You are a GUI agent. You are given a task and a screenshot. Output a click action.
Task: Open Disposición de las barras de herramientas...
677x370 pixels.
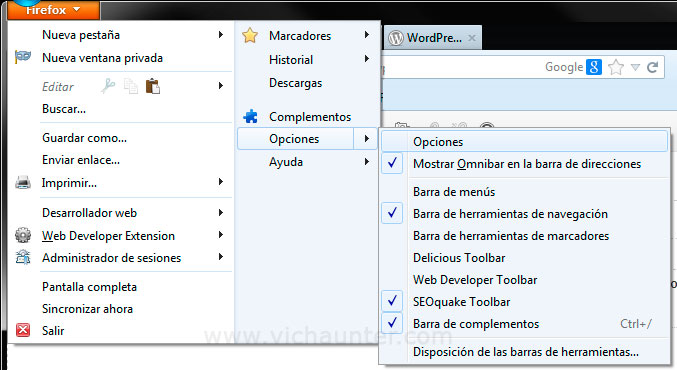point(525,352)
